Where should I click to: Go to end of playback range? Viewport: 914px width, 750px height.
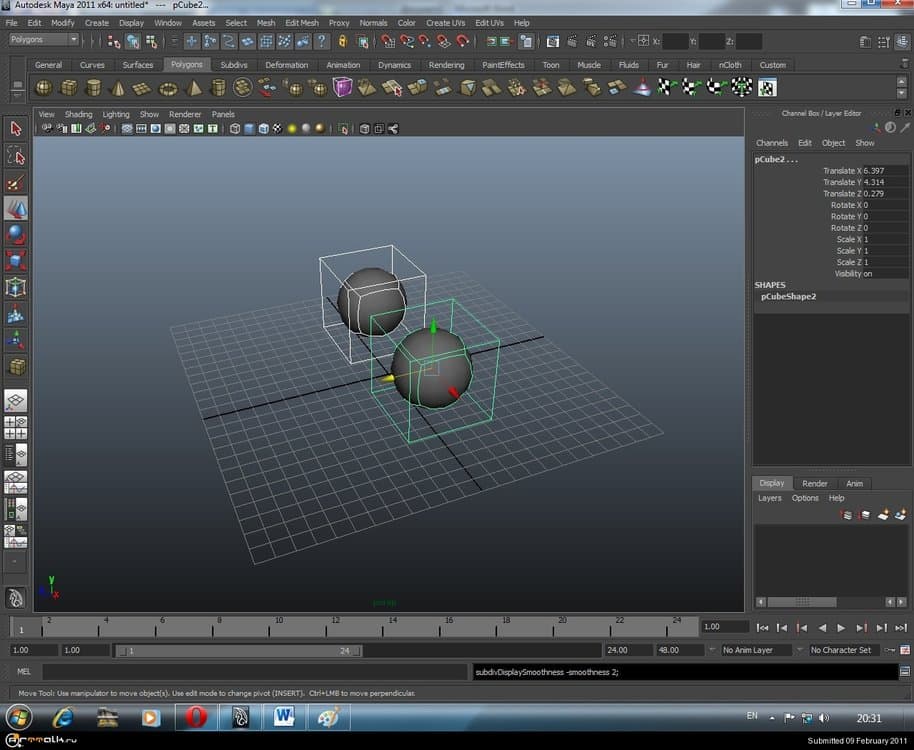(x=901, y=628)
